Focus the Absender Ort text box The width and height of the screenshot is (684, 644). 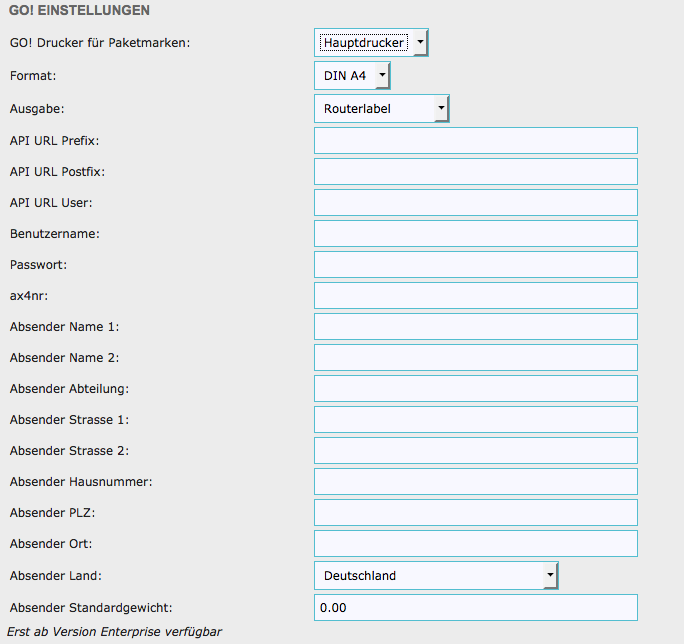pyautogui.click(x=475, y=544)
